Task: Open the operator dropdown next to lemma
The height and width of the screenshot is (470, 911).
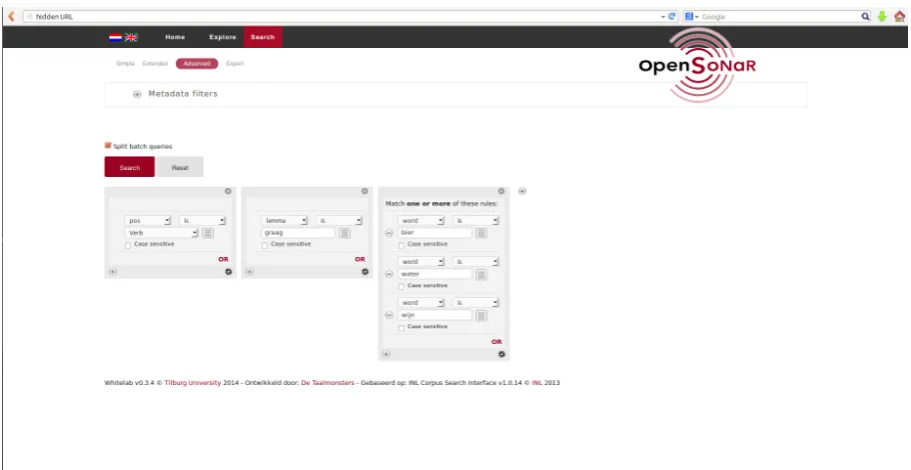Action: point(339,221)
